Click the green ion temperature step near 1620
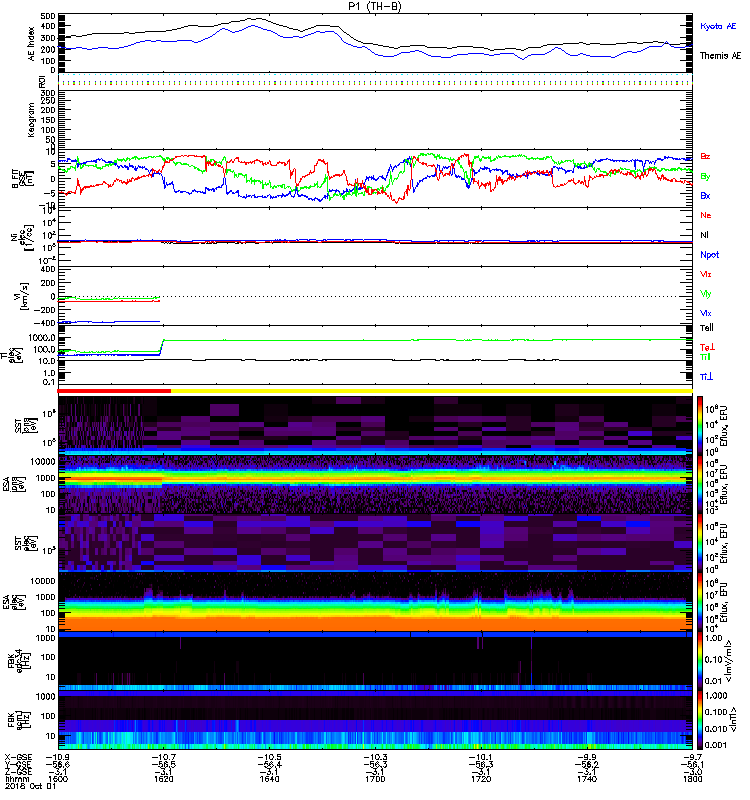Viewport: 750px width, 800px height. [162, 346]
